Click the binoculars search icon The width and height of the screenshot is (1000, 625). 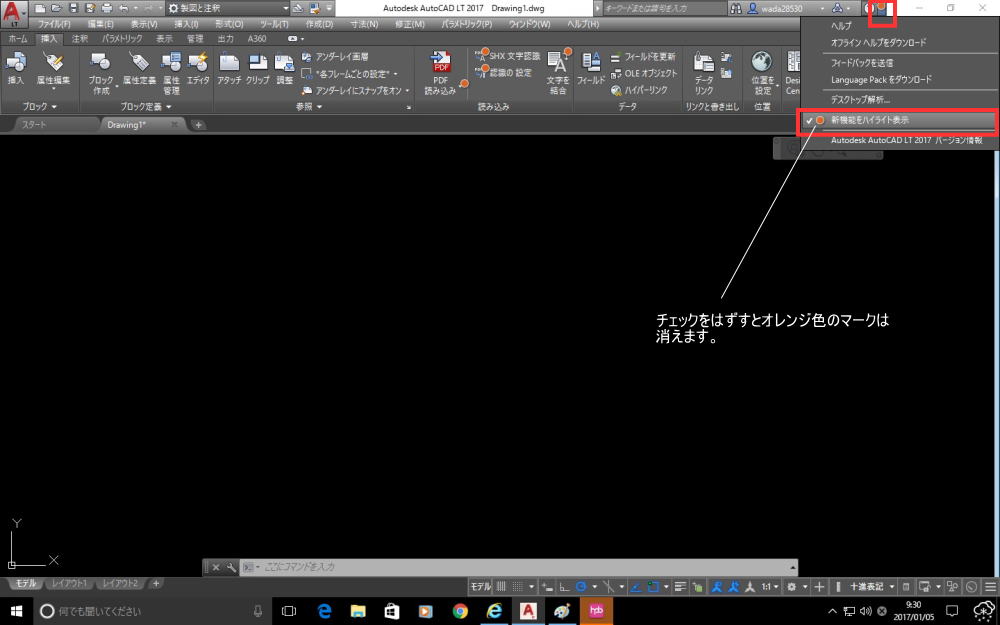[736, 8]
